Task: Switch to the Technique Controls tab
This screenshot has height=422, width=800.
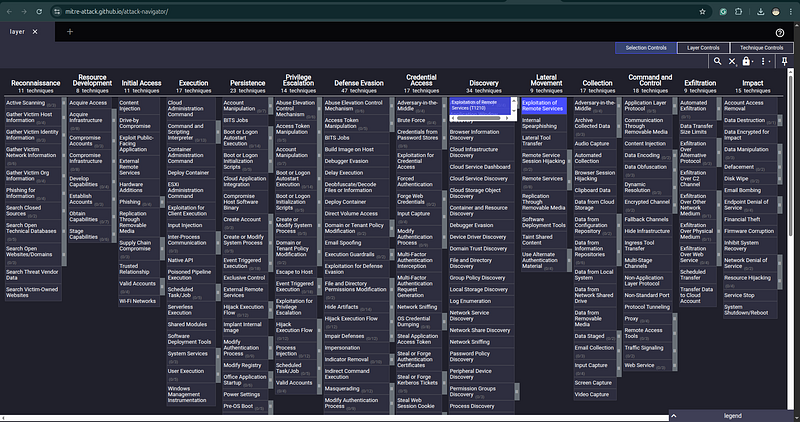Action: 761,47
